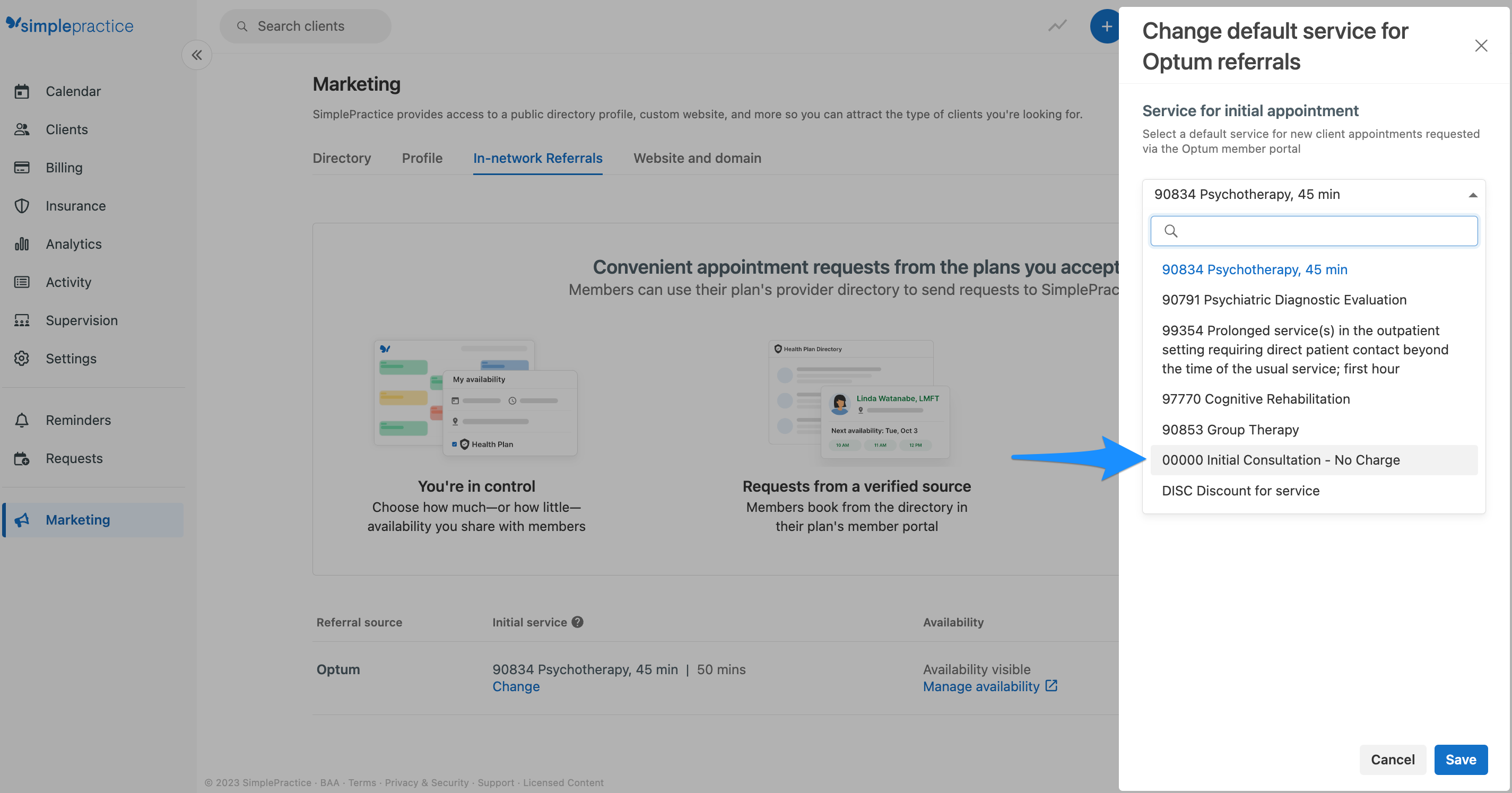Click the Save button
Viewport: 1512px width, 793px height.
(x=1461, y=760)
